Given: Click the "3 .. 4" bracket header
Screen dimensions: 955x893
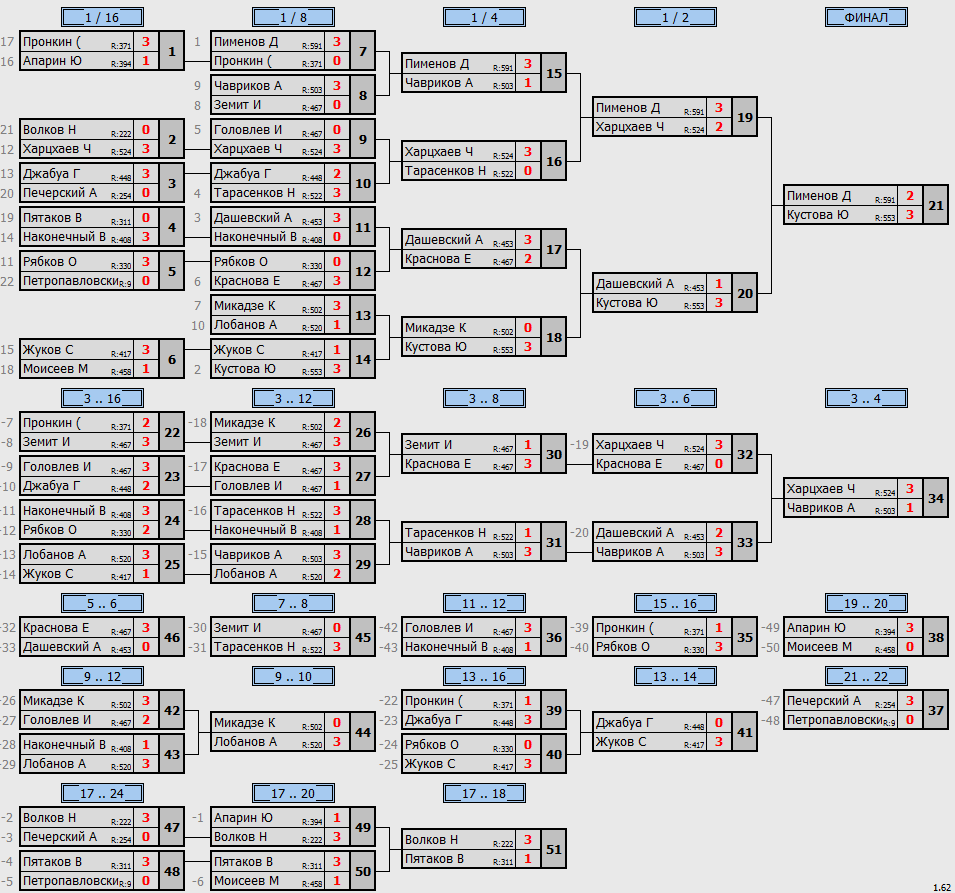Looking at the screenshot, I should click(x=866, y=398).
